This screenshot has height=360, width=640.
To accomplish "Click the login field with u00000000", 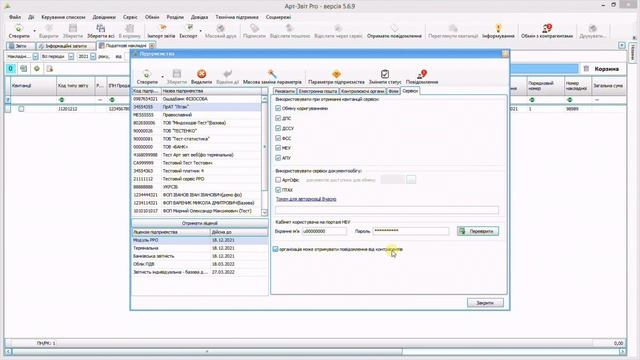I will 324,231.
